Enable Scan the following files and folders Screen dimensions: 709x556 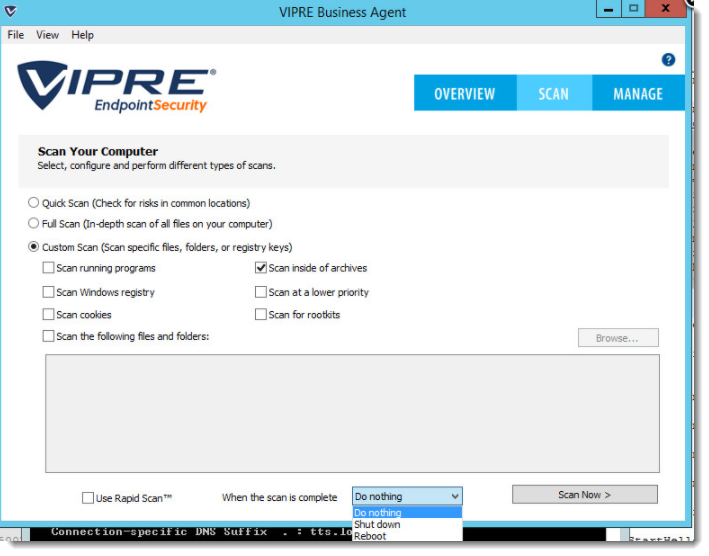coord(48,336)
